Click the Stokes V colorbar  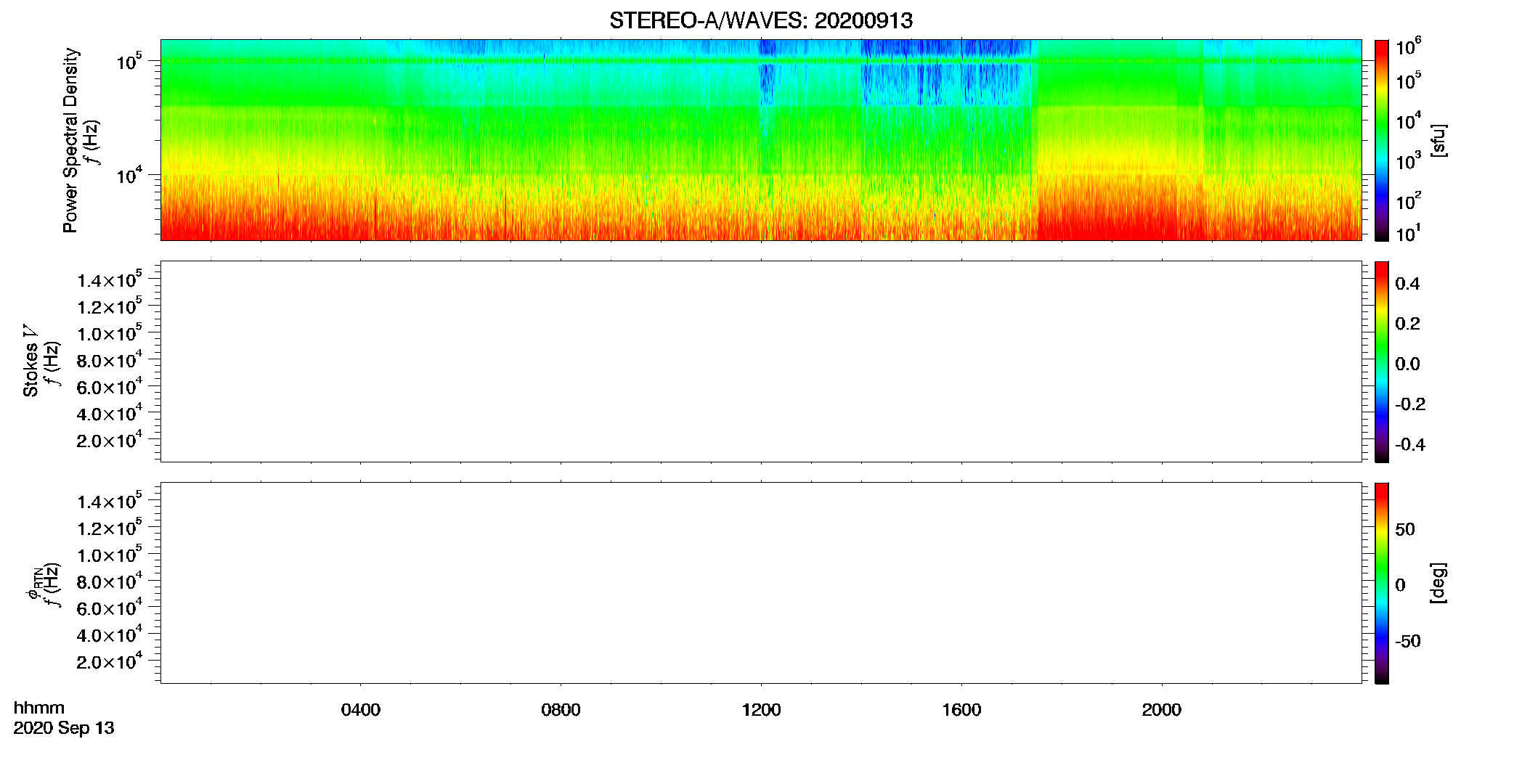pos(1382,362)
